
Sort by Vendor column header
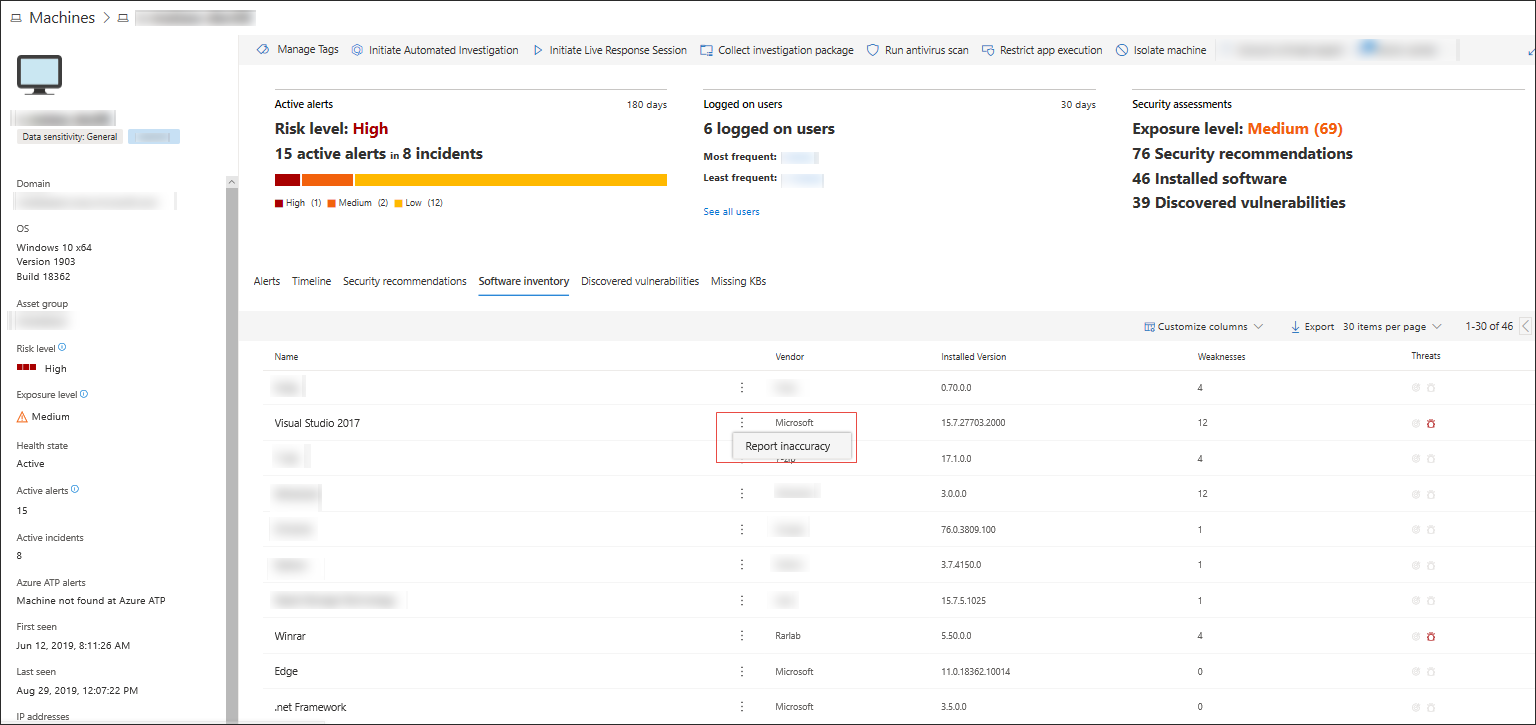pos(790,357)
